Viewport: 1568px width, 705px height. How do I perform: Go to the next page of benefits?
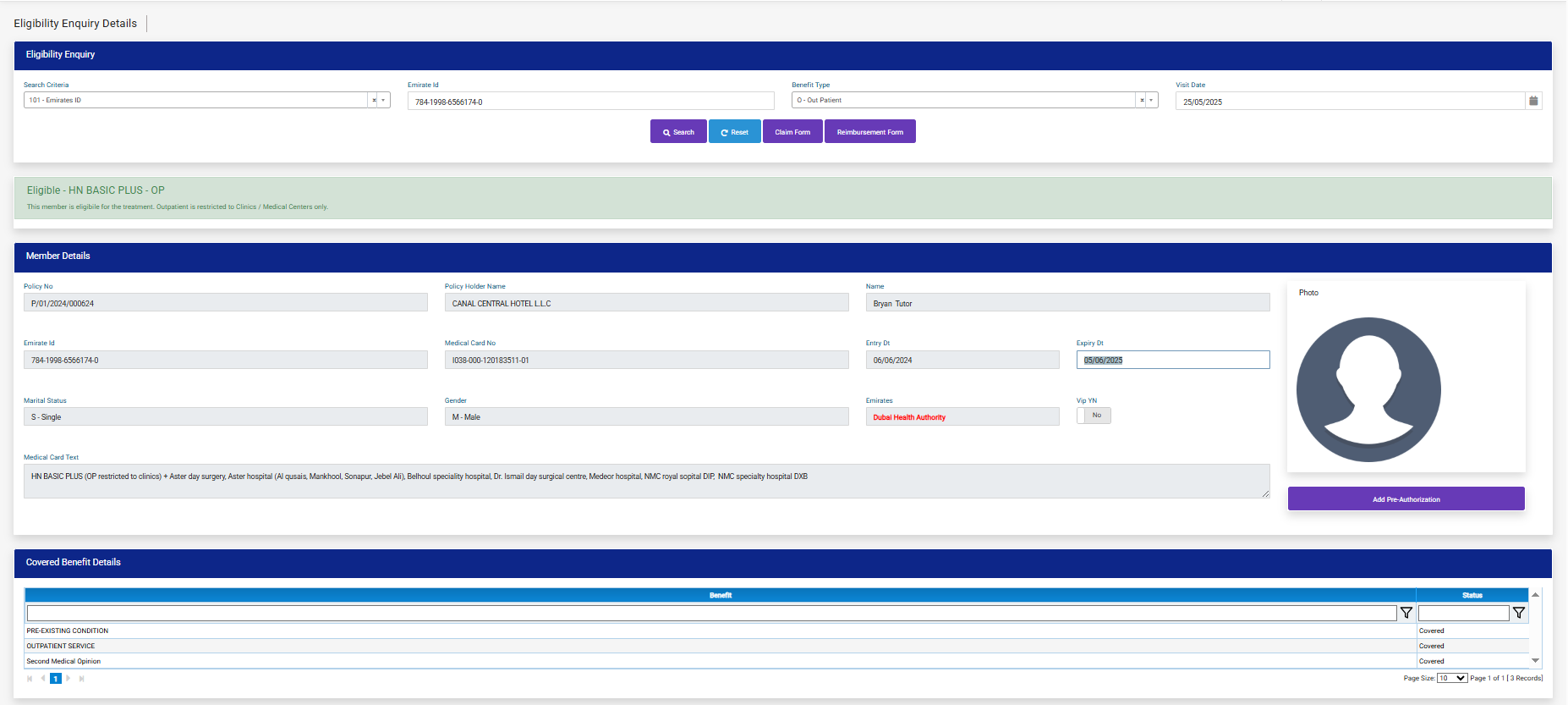coord(69,679)
